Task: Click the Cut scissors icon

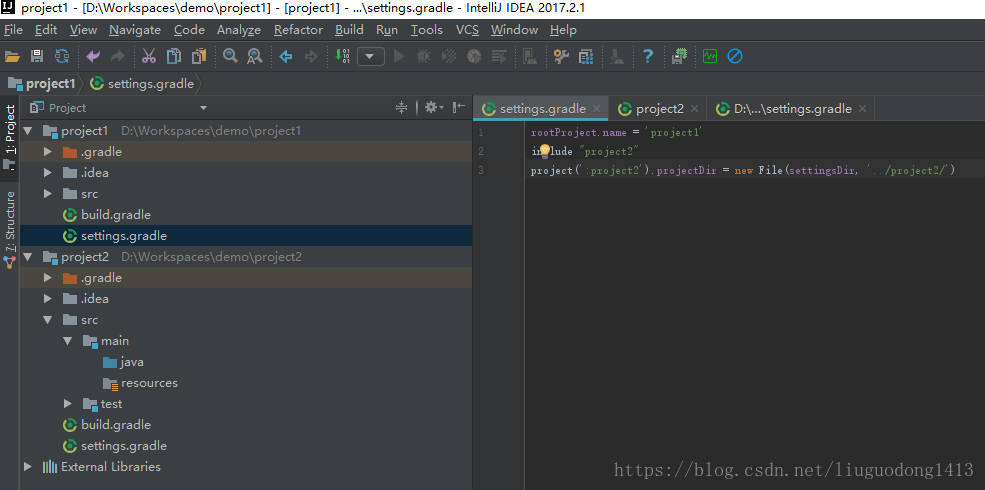Action: coord(149,57)
